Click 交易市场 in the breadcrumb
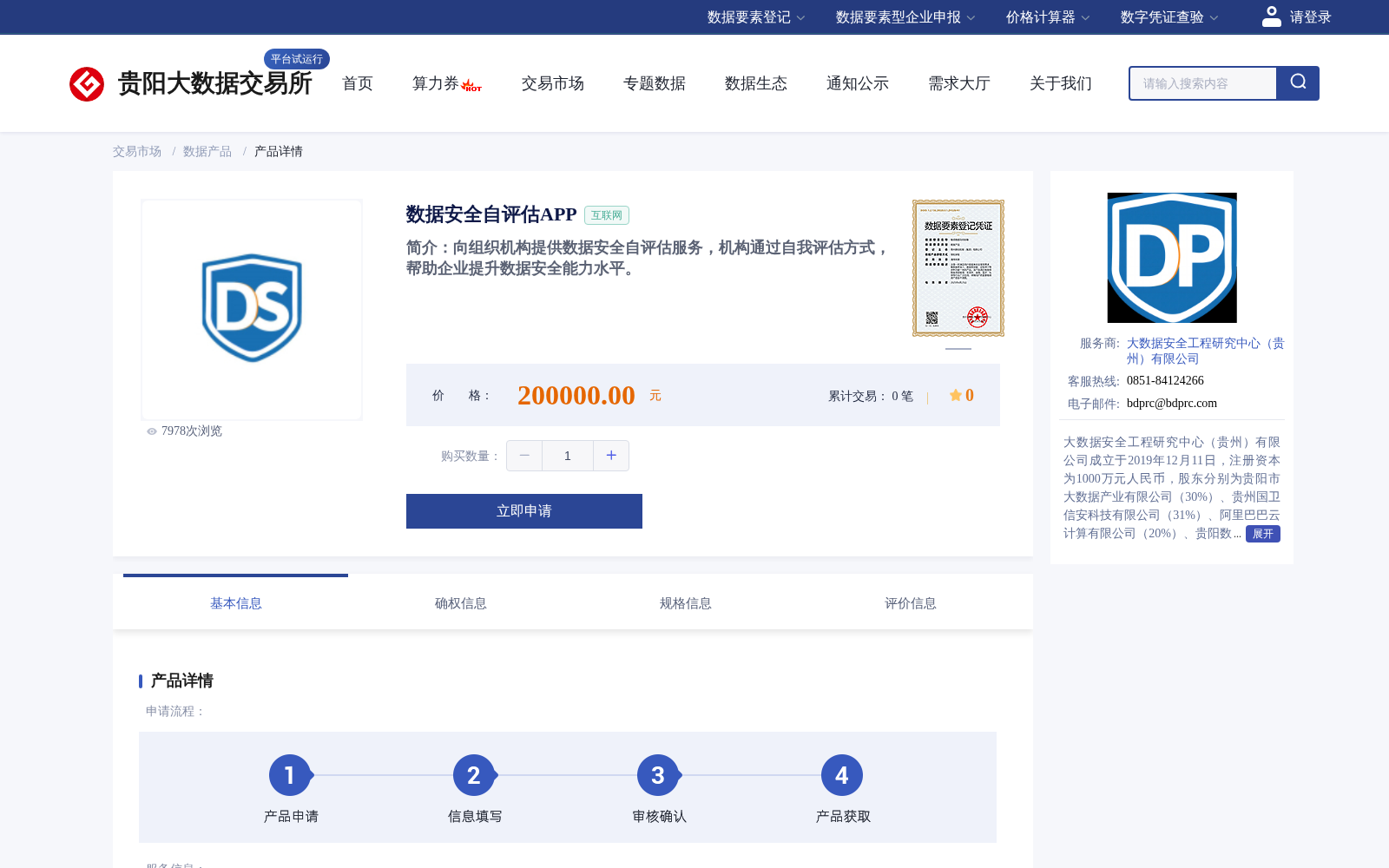 click(137, 151)
